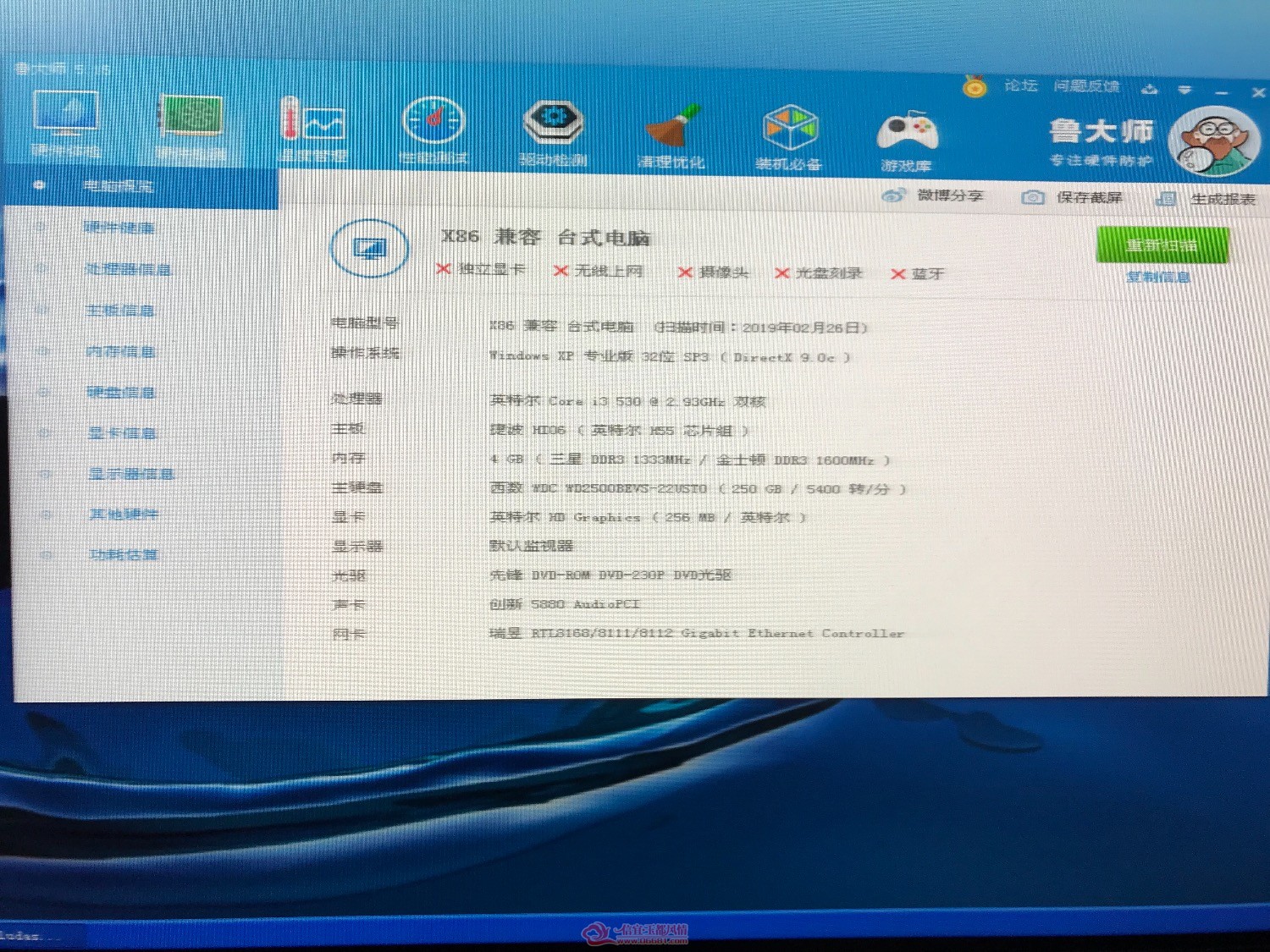1270x952 pixels.
Task: Click the 'Core i3 530' processor text
Action: (594, 401)
